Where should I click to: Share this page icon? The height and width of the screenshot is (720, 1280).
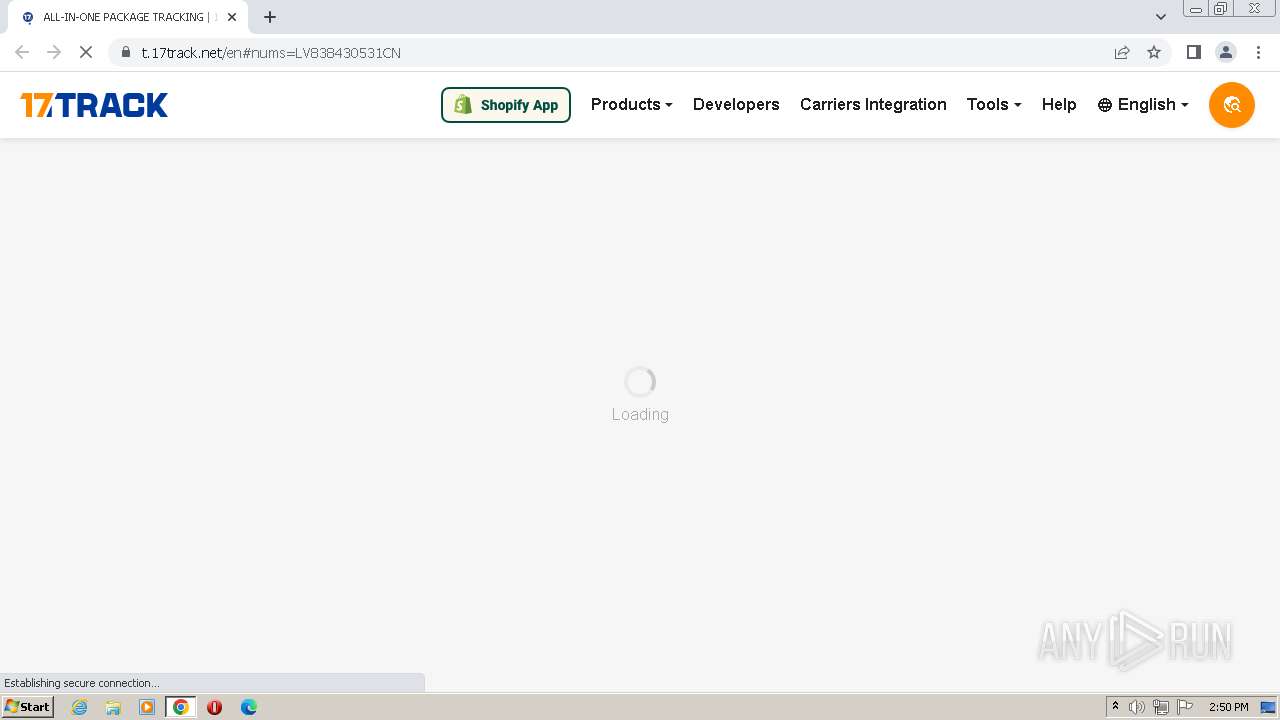pyautogui.click(x=1122, y=52)
